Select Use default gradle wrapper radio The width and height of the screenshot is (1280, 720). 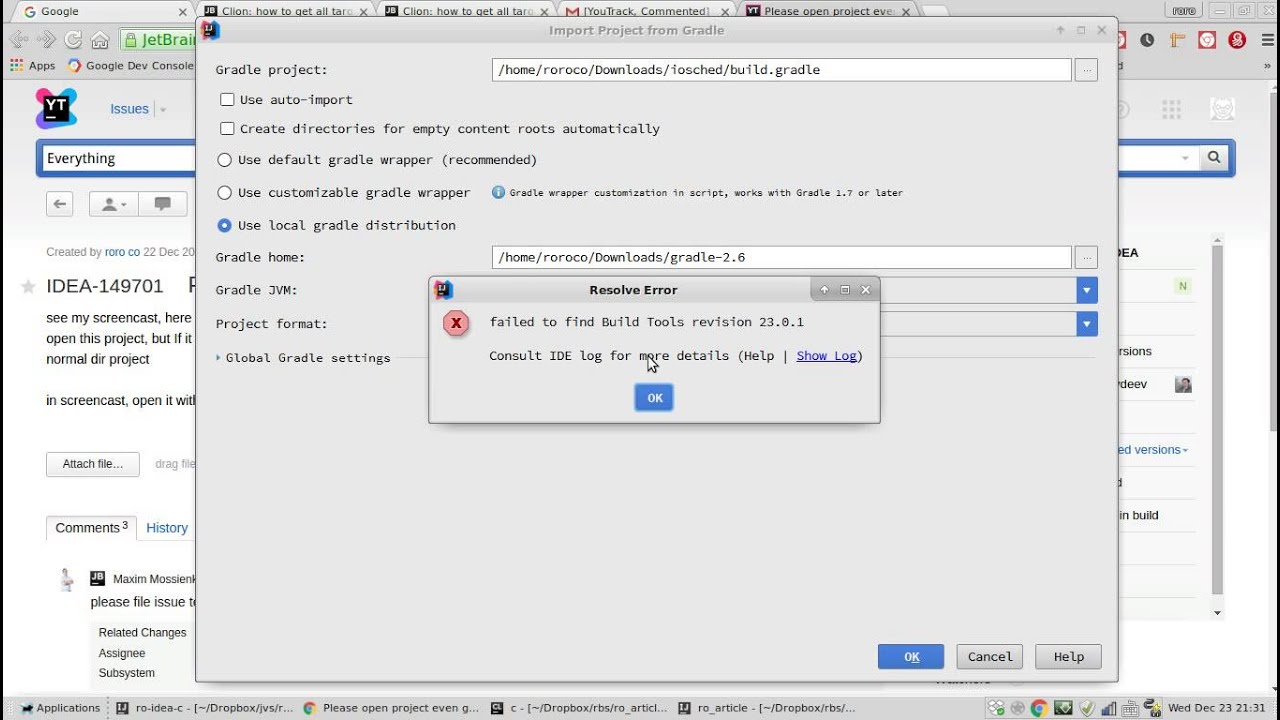(x=224, y=160)
